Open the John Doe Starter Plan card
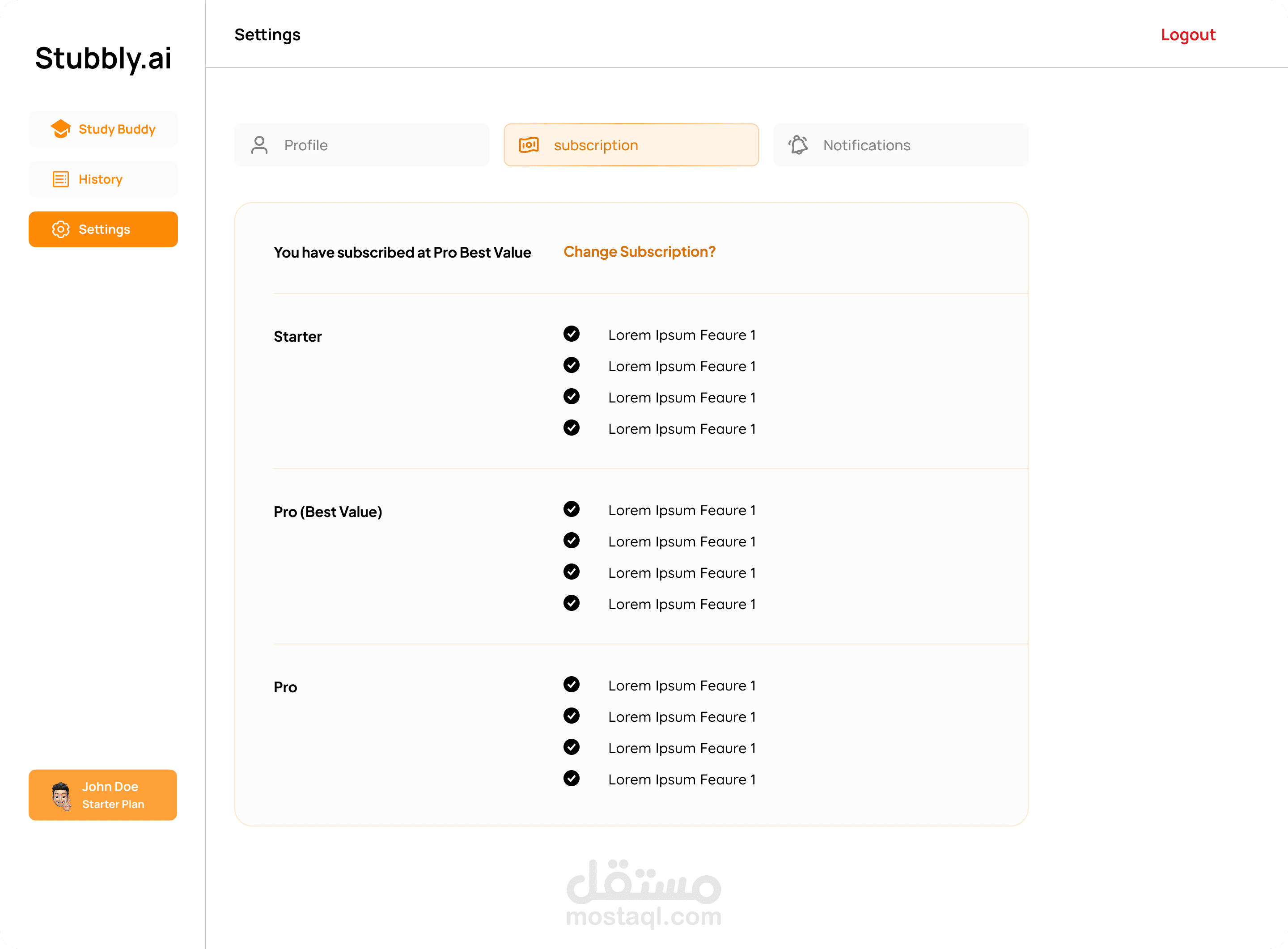Image resolution: width=1288 pixels, height=949 pixels. pyautogui.click(x=103, y=795)
